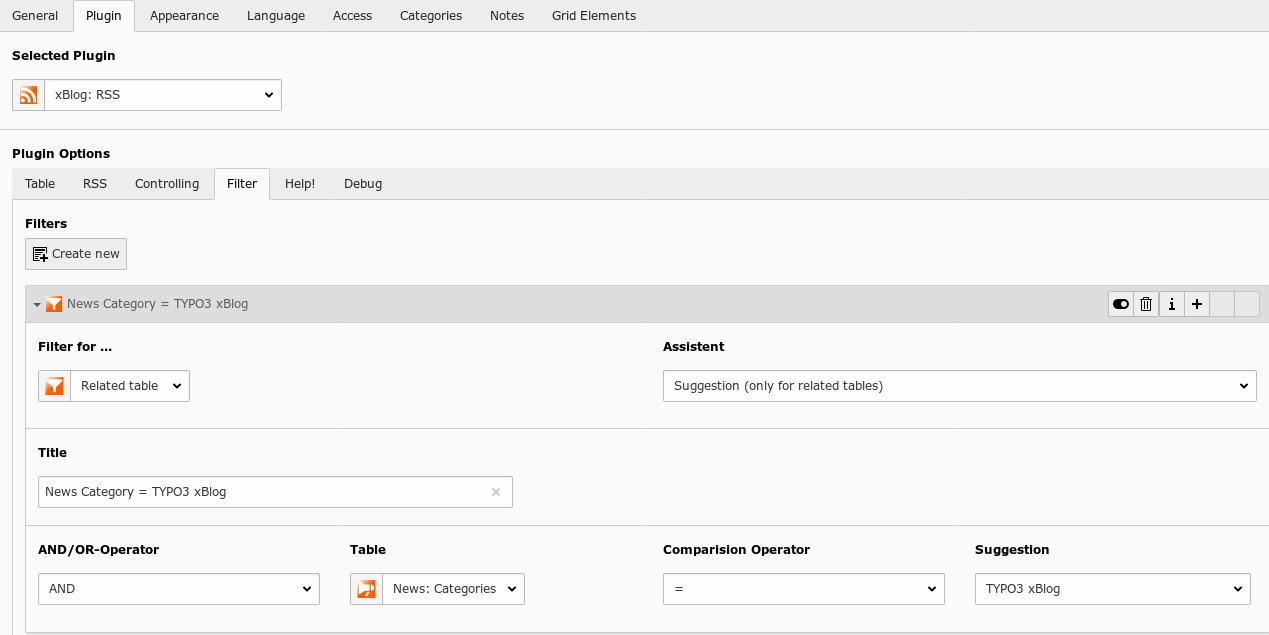Open the Grid Elements tab
1269x635 pixels.
(594, 16)
